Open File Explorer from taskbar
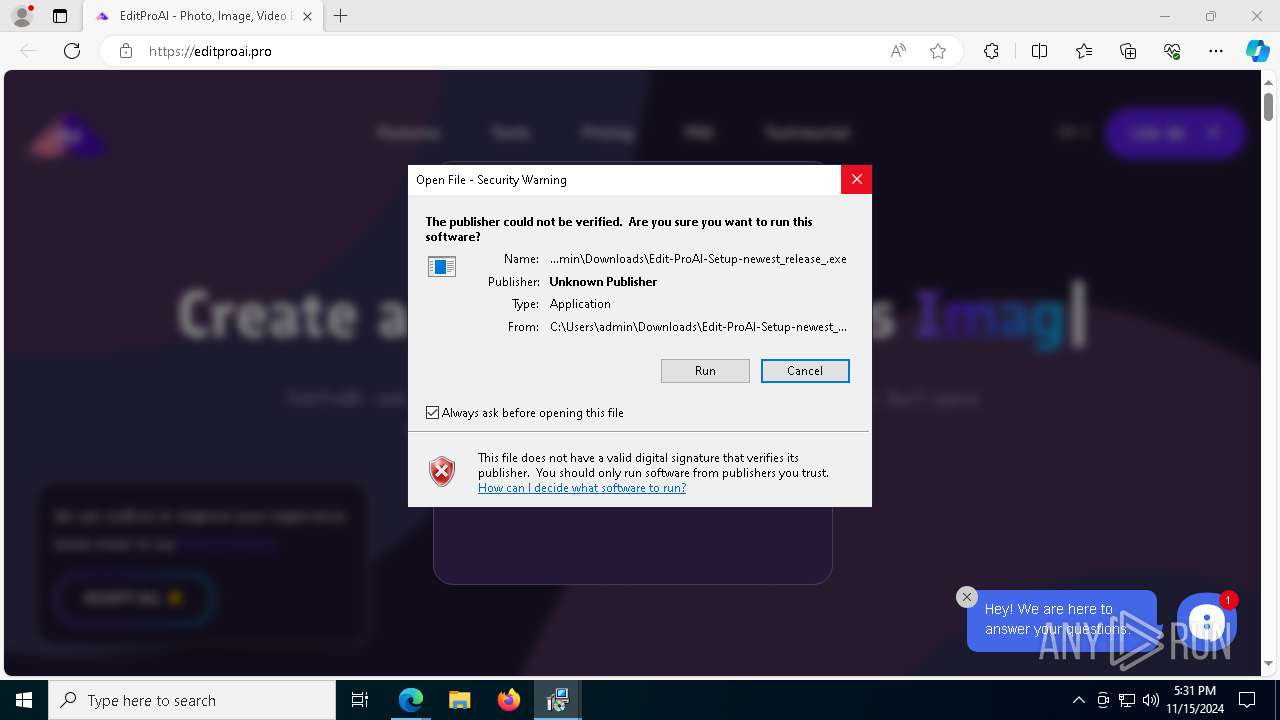Screen dimensions: 1280x720 click(460, 700)
